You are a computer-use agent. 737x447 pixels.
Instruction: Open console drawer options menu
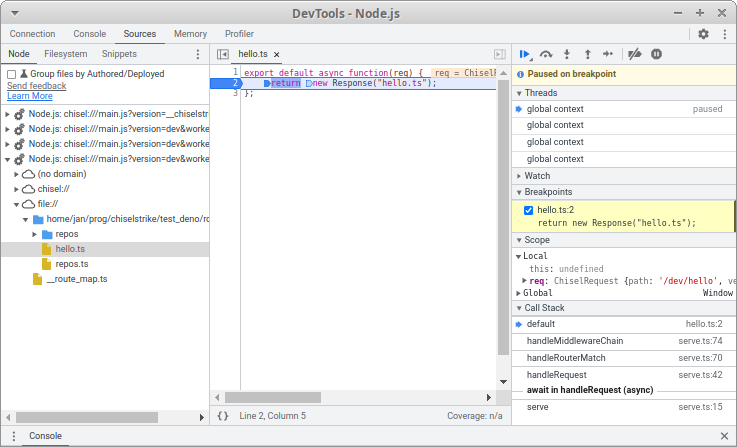pos(14,436)
